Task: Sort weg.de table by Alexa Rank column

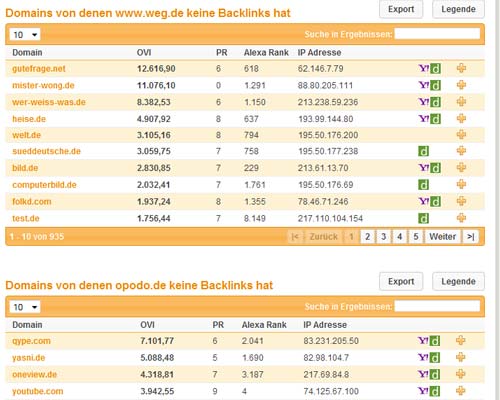Action: coord(266,53)
